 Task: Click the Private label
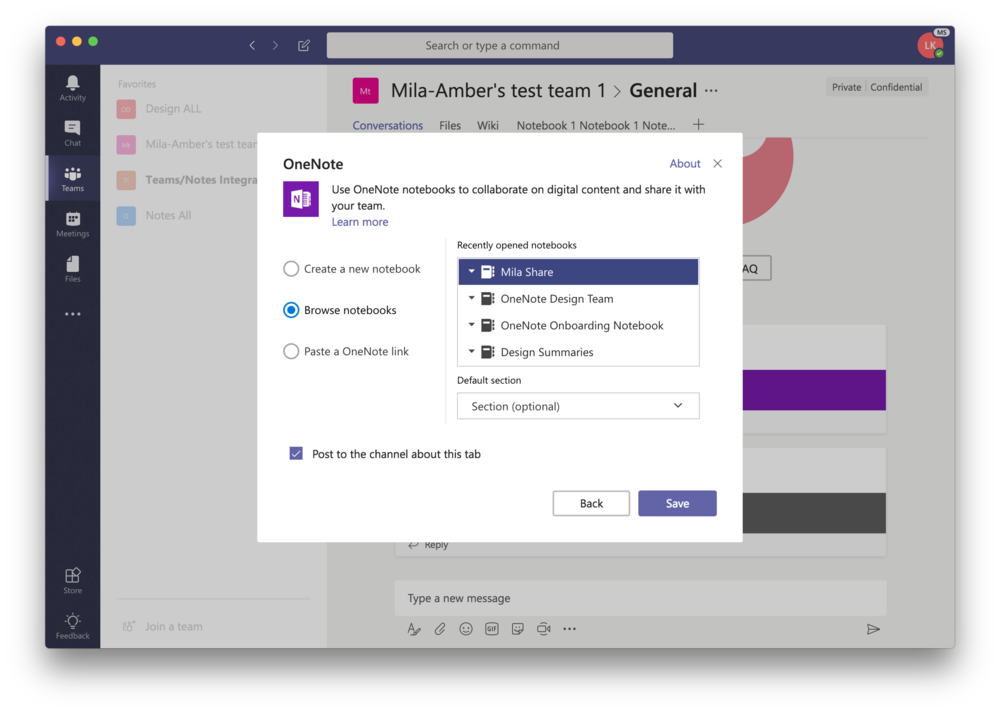click(846, 87)
